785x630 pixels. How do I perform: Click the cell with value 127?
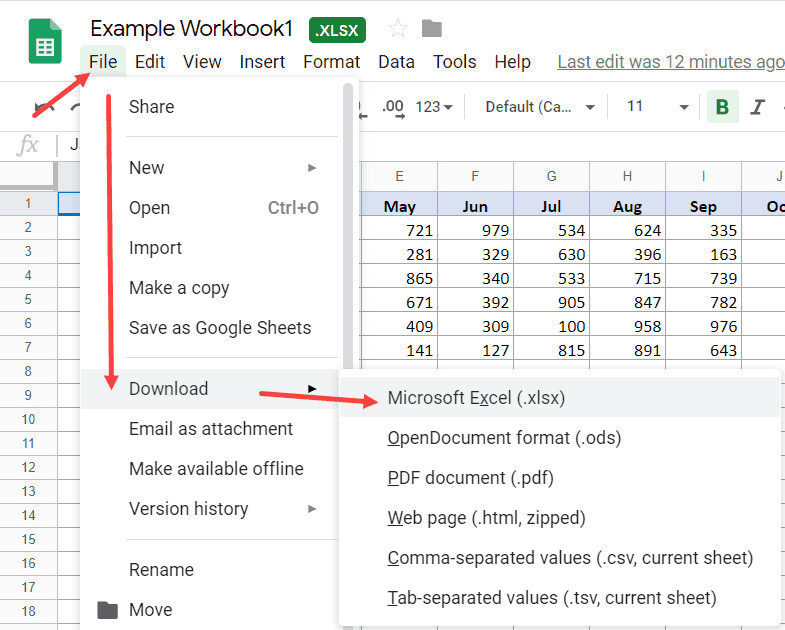point(475,350)
